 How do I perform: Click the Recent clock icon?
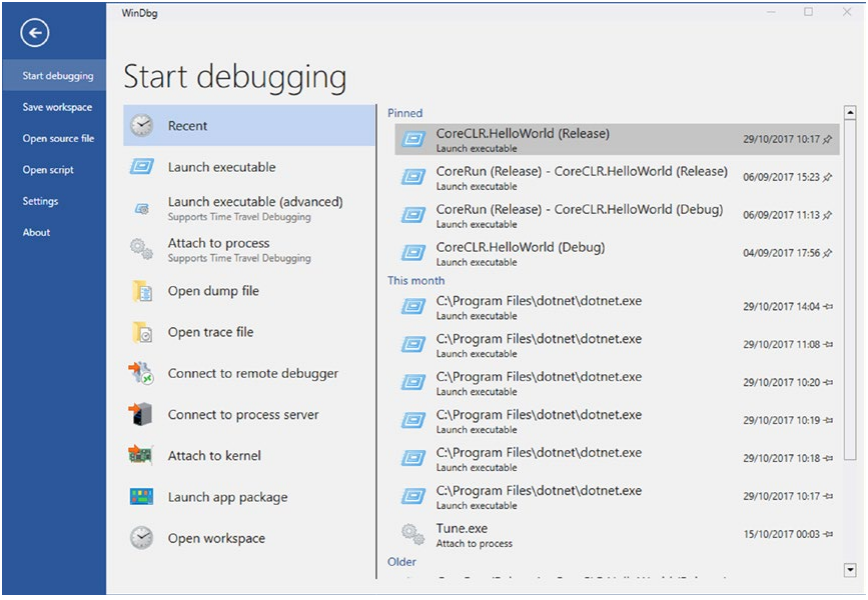[x=142, y=126]
